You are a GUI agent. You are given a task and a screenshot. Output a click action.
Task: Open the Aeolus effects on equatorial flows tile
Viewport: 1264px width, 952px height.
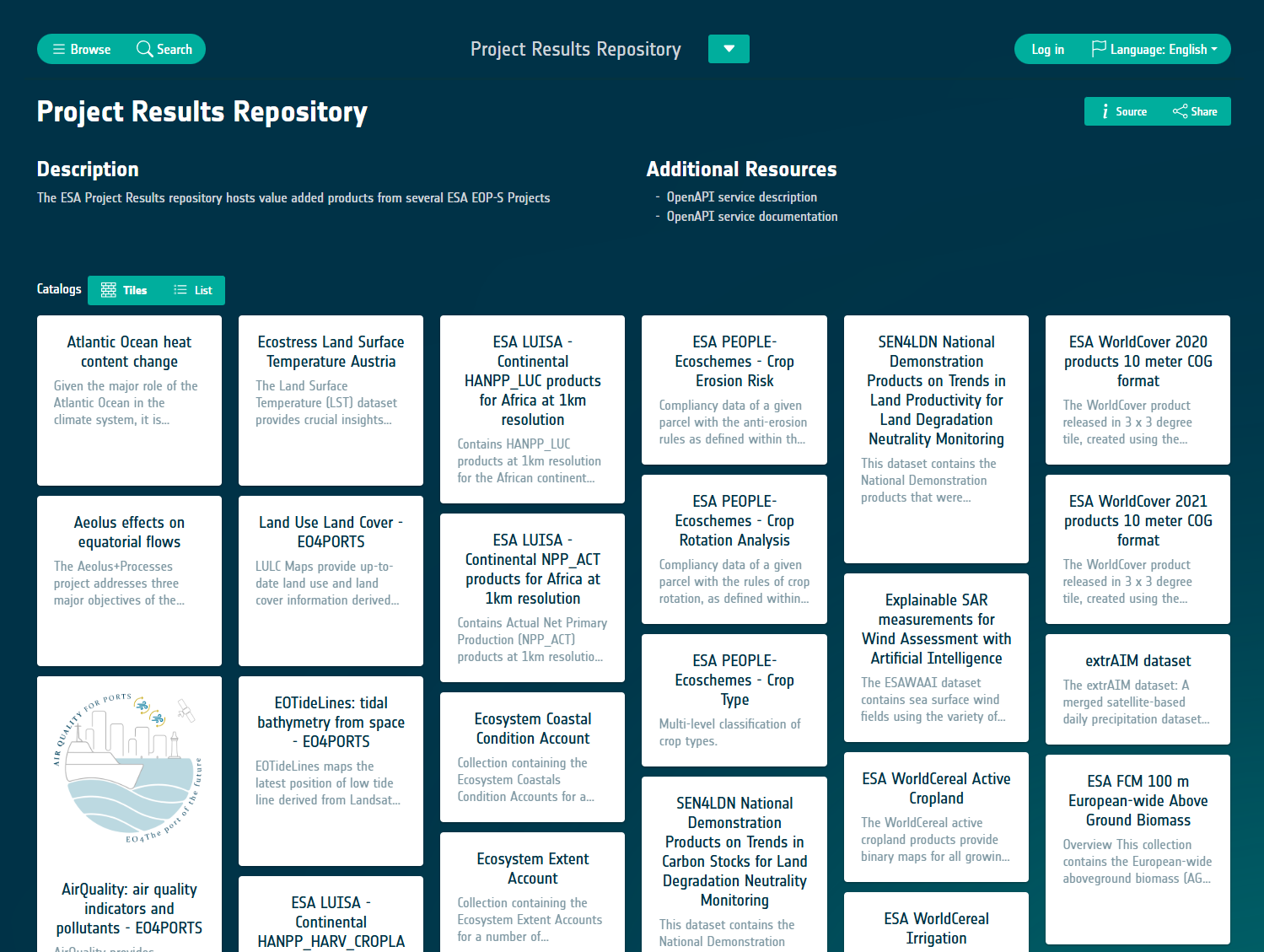pyautogui.click(x=129, y=532)
